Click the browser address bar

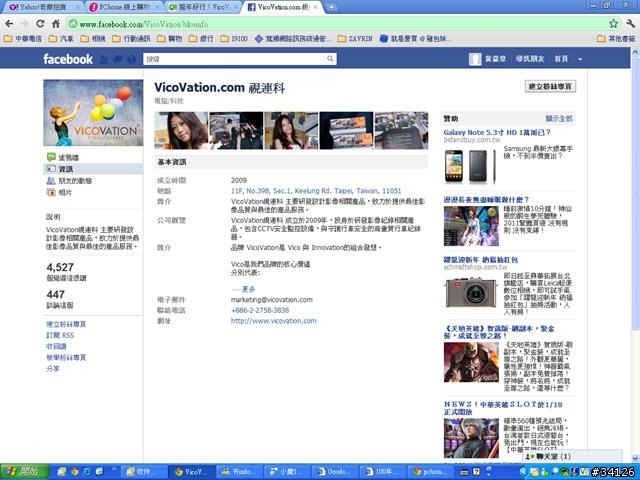click(x=337, y=24)
